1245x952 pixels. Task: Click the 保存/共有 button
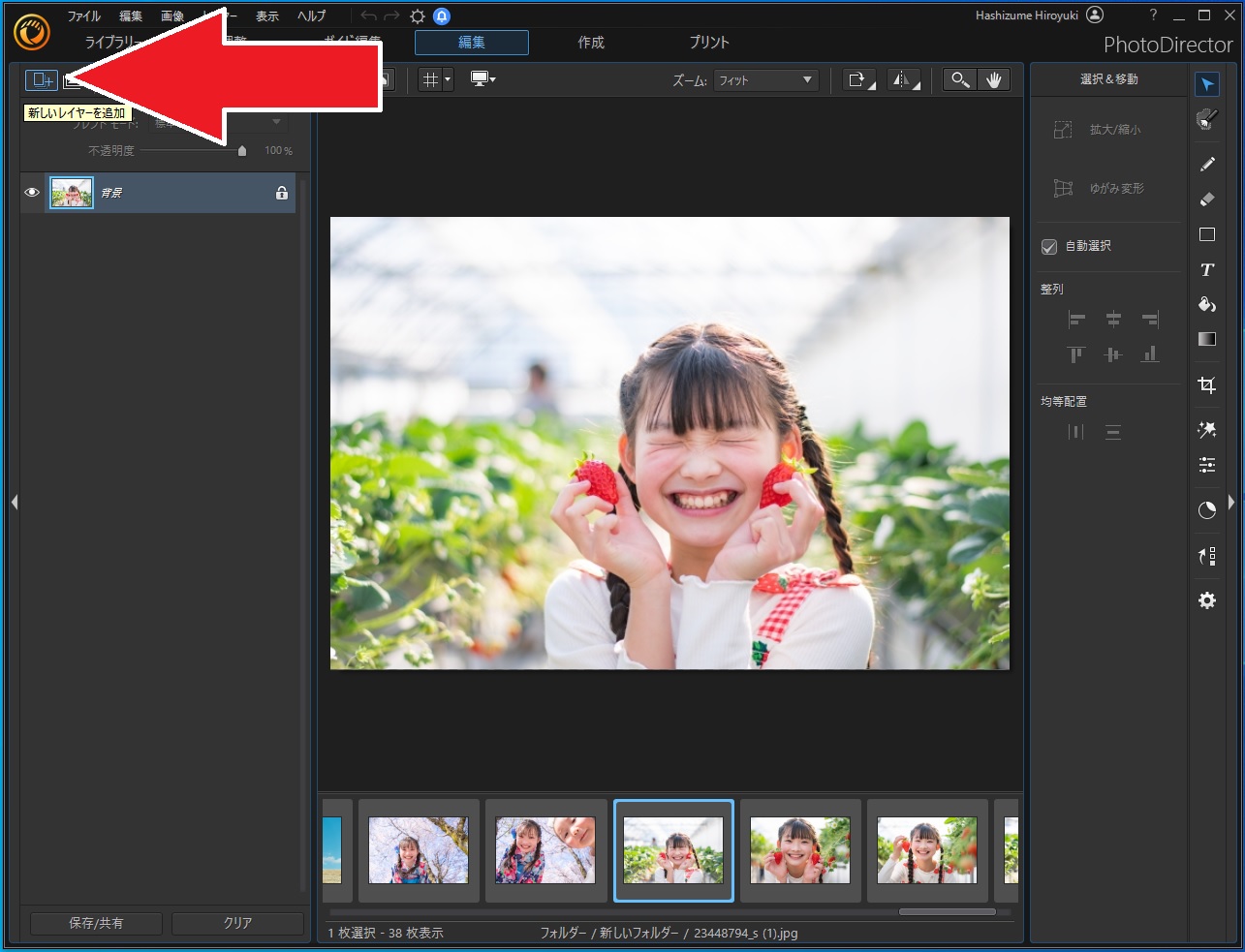[x=96, y=923]
